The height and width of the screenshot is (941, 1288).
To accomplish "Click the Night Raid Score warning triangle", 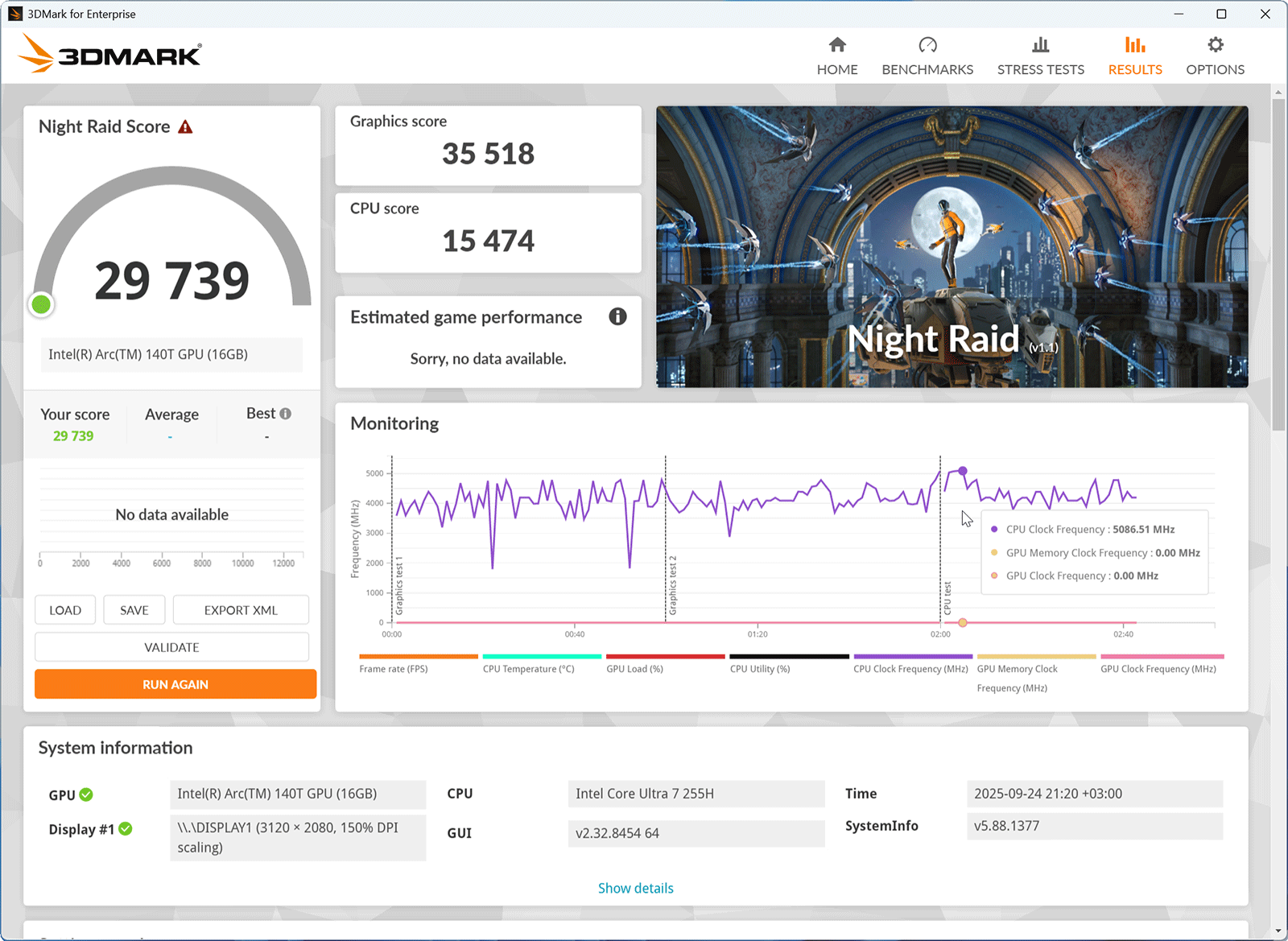I will tap(185, 127).
